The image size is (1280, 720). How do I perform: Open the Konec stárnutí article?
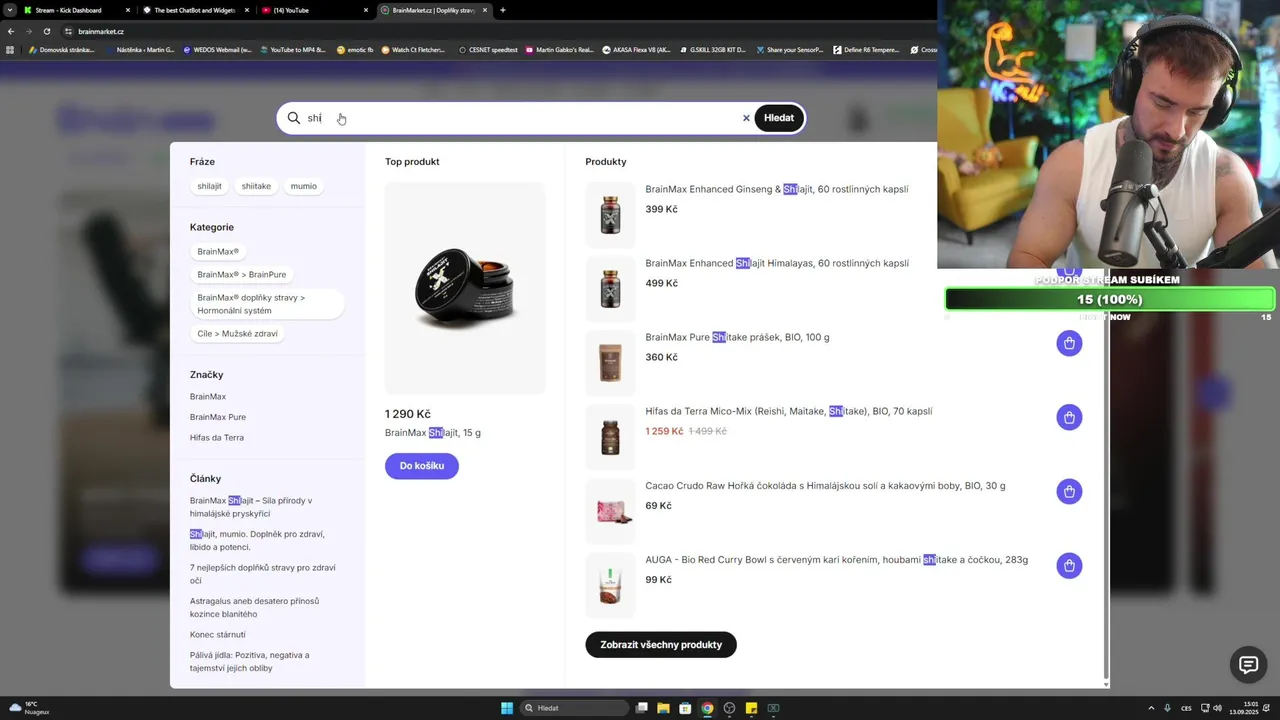pyautogui.click(x=218, y=635)
